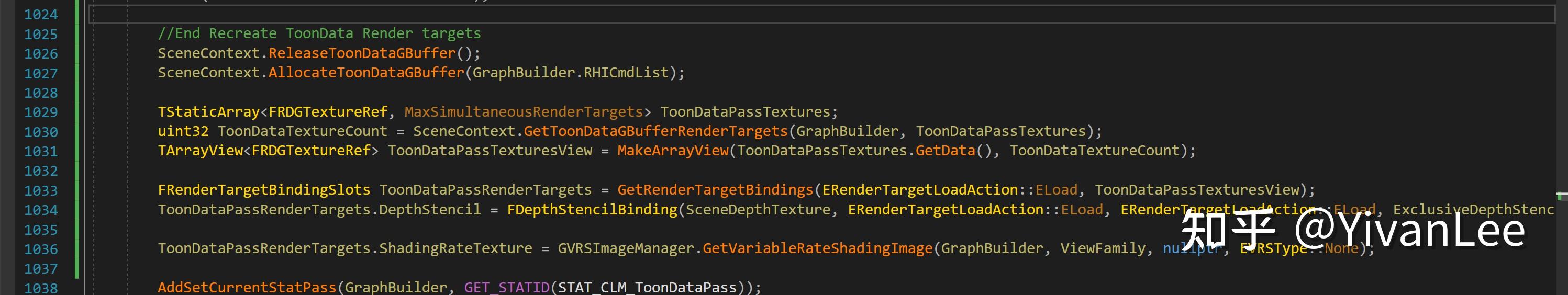
Task: Click line number 1038 in the gutter
Action: coord(41,288)
